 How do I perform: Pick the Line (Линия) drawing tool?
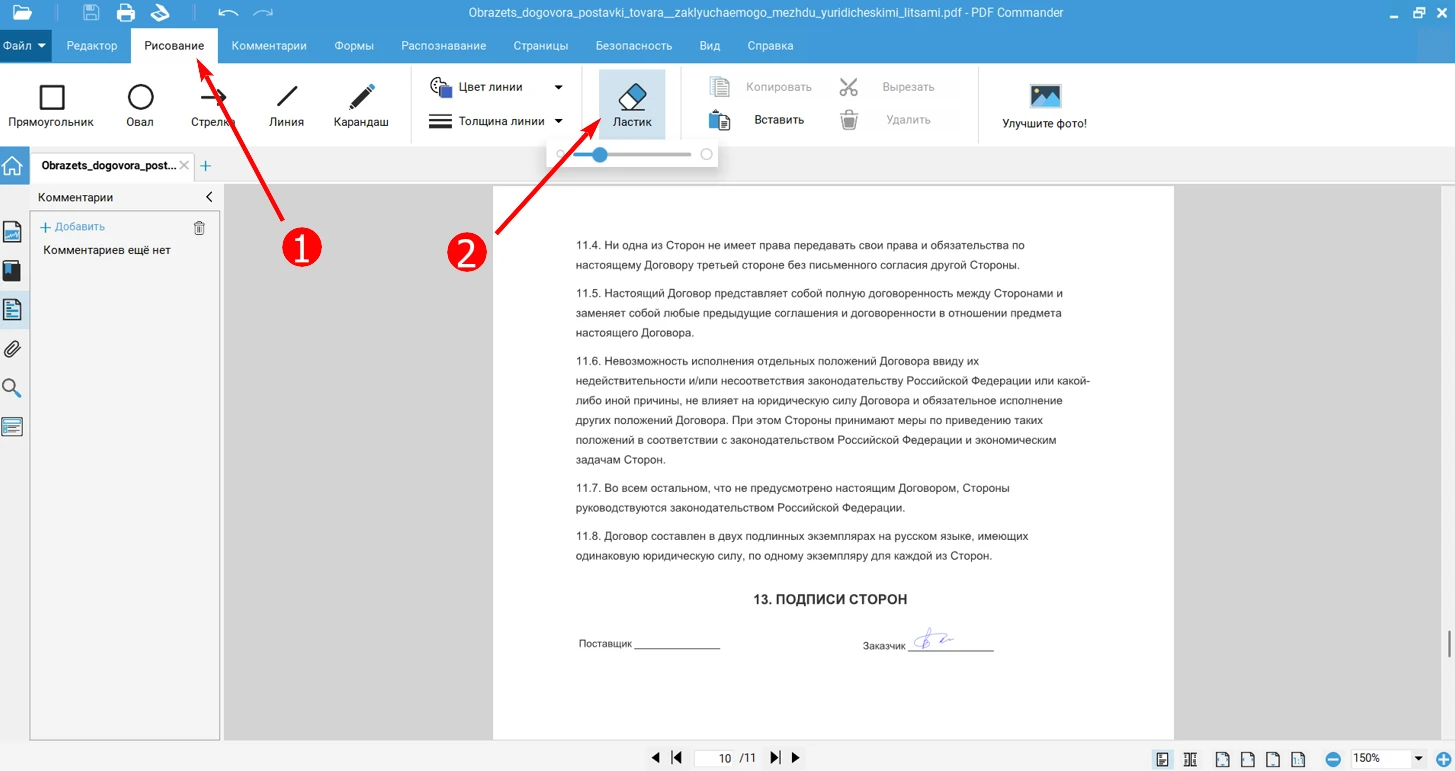pyautogui.click(x=287, y=106)
